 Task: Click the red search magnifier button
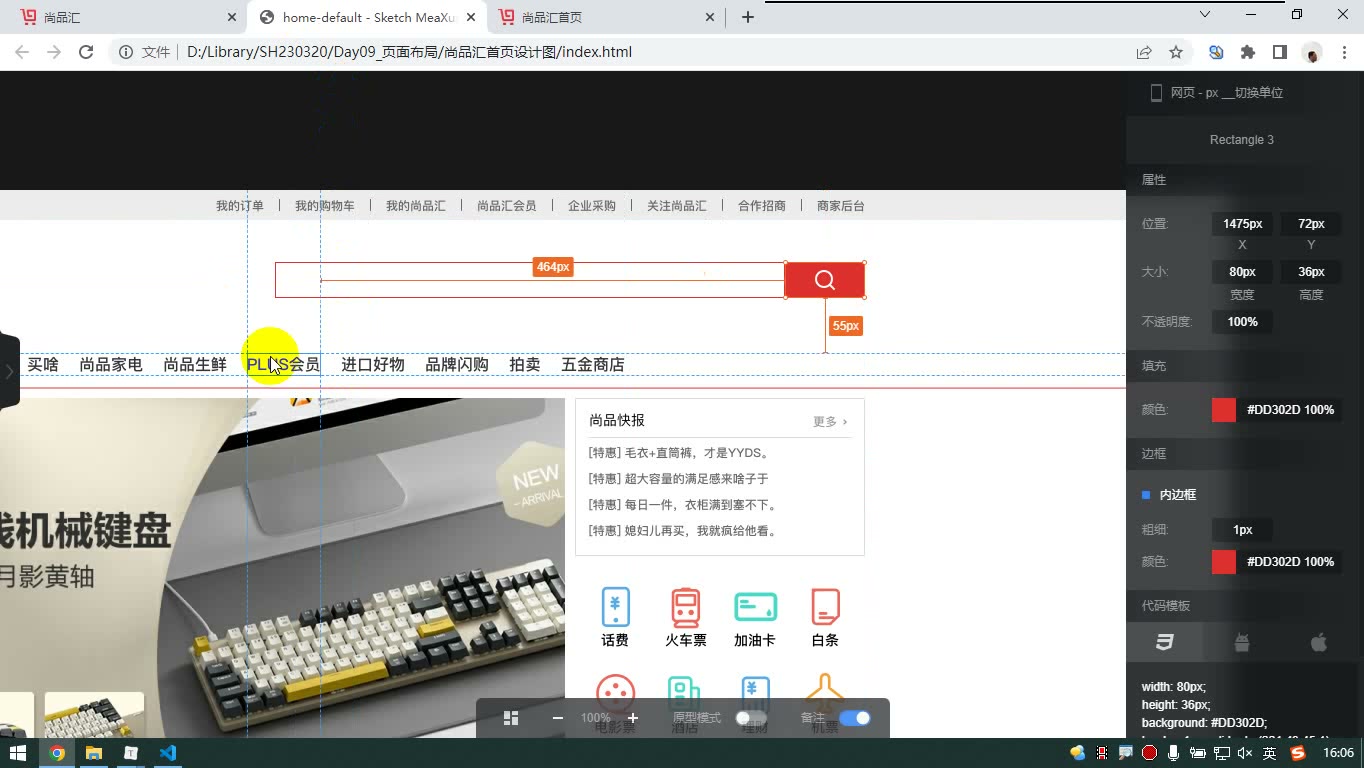click(825, 280)
